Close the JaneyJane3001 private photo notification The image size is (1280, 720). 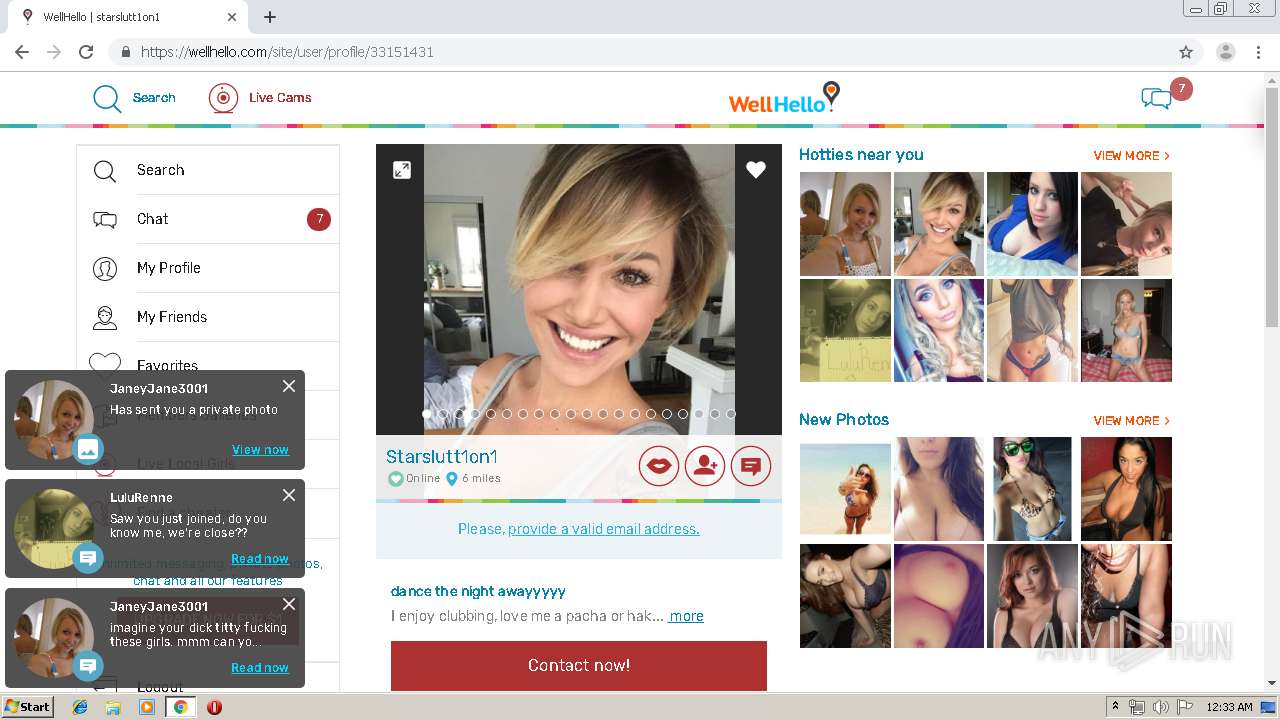[x=289, y=386]
